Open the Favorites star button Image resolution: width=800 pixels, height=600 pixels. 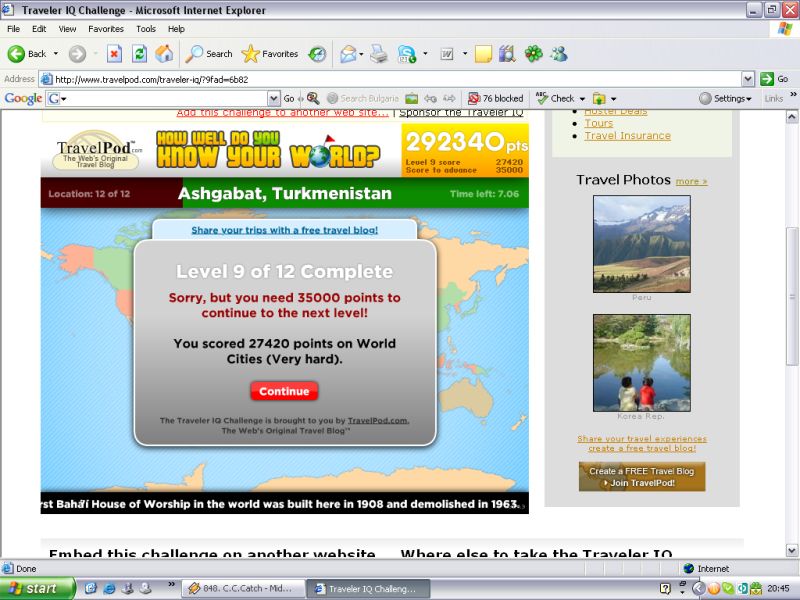click(x=270, y=54)
